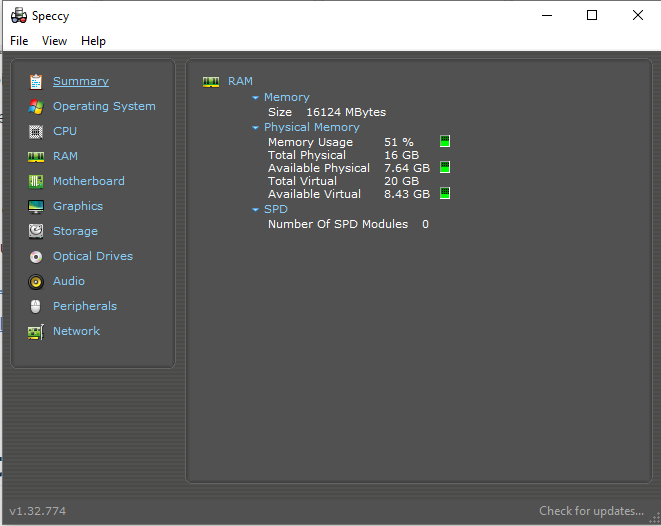661x526 pixels.
Task: Open the File menu
Action: [19, 41]
